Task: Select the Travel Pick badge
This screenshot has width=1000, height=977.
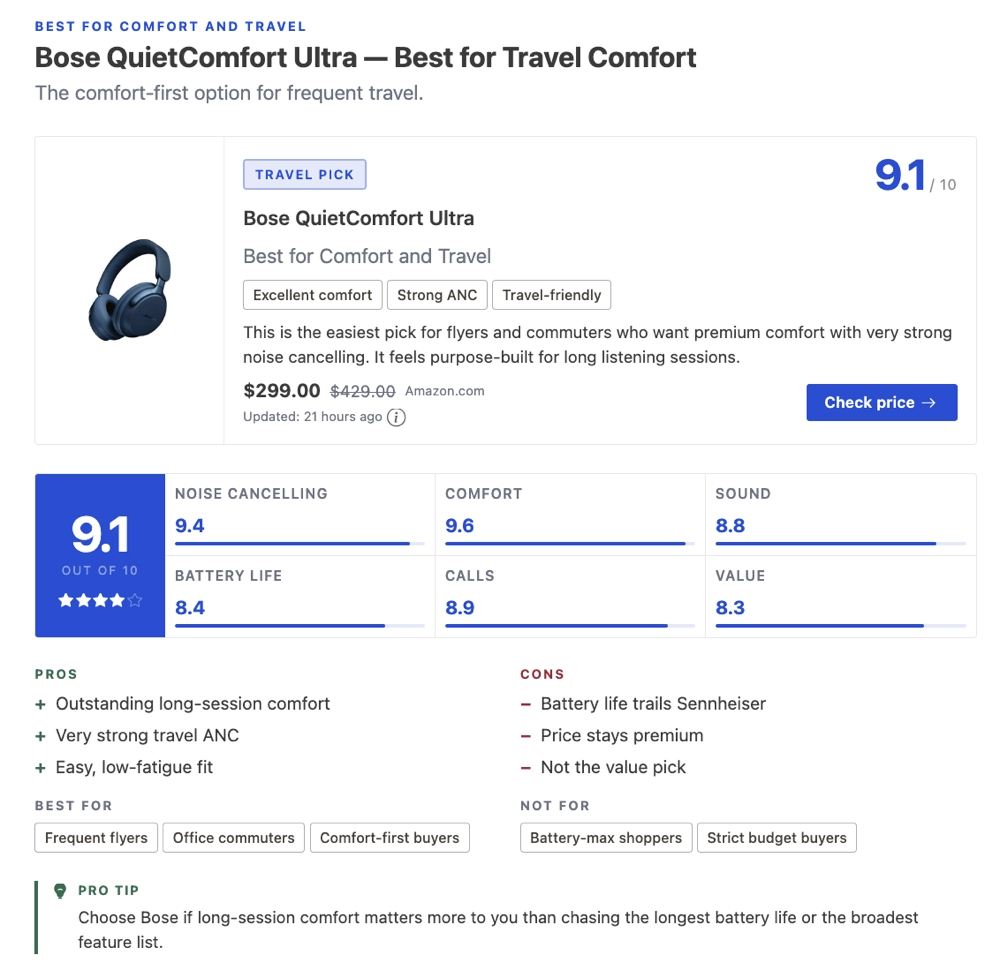Action: (304, 175)
